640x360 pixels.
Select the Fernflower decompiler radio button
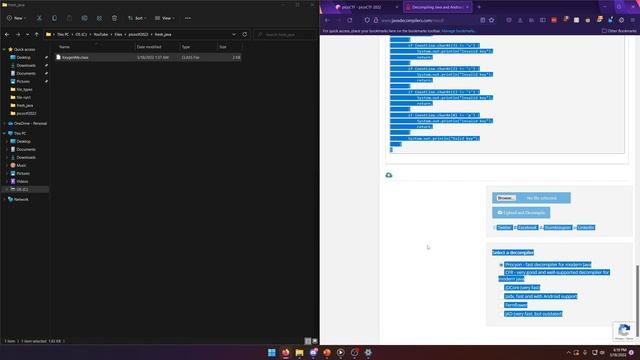click(x=501, y=305)
